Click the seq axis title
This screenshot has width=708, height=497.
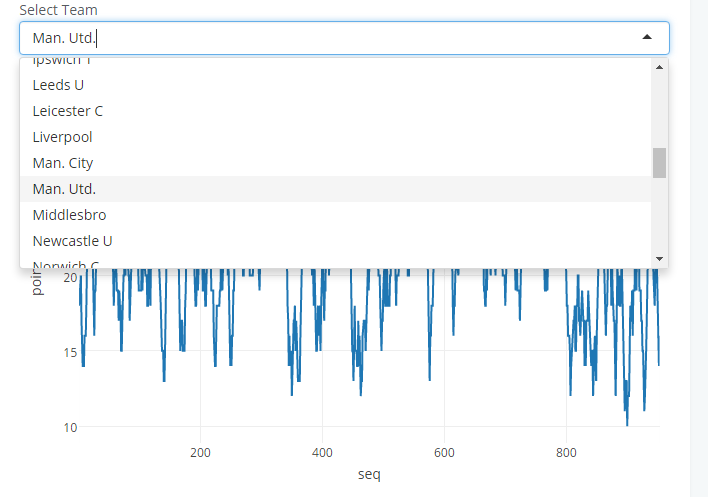pos(369,474)
